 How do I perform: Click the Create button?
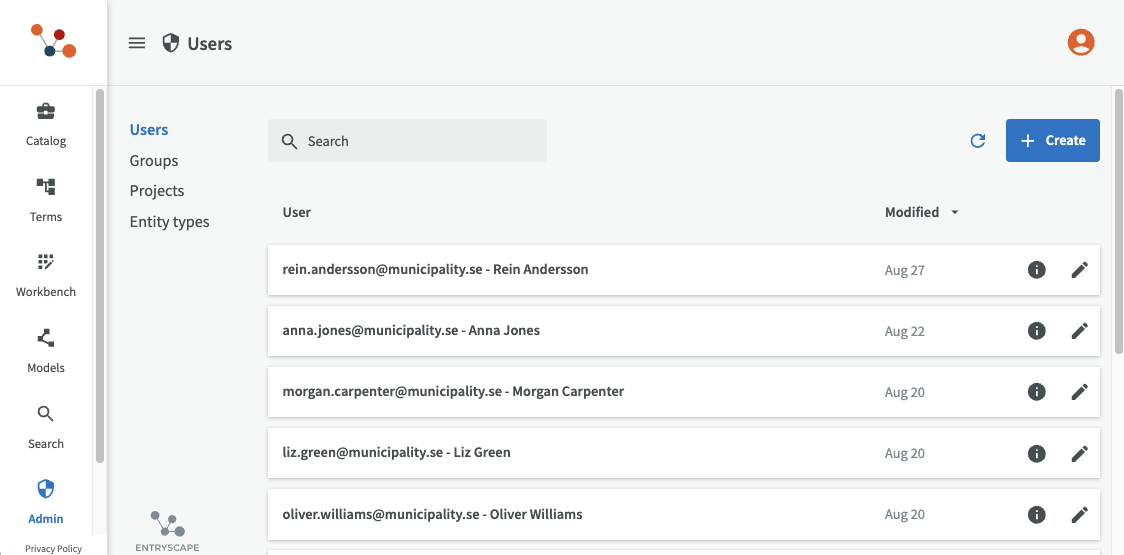pyautogui.click(x=1052, y=141)
